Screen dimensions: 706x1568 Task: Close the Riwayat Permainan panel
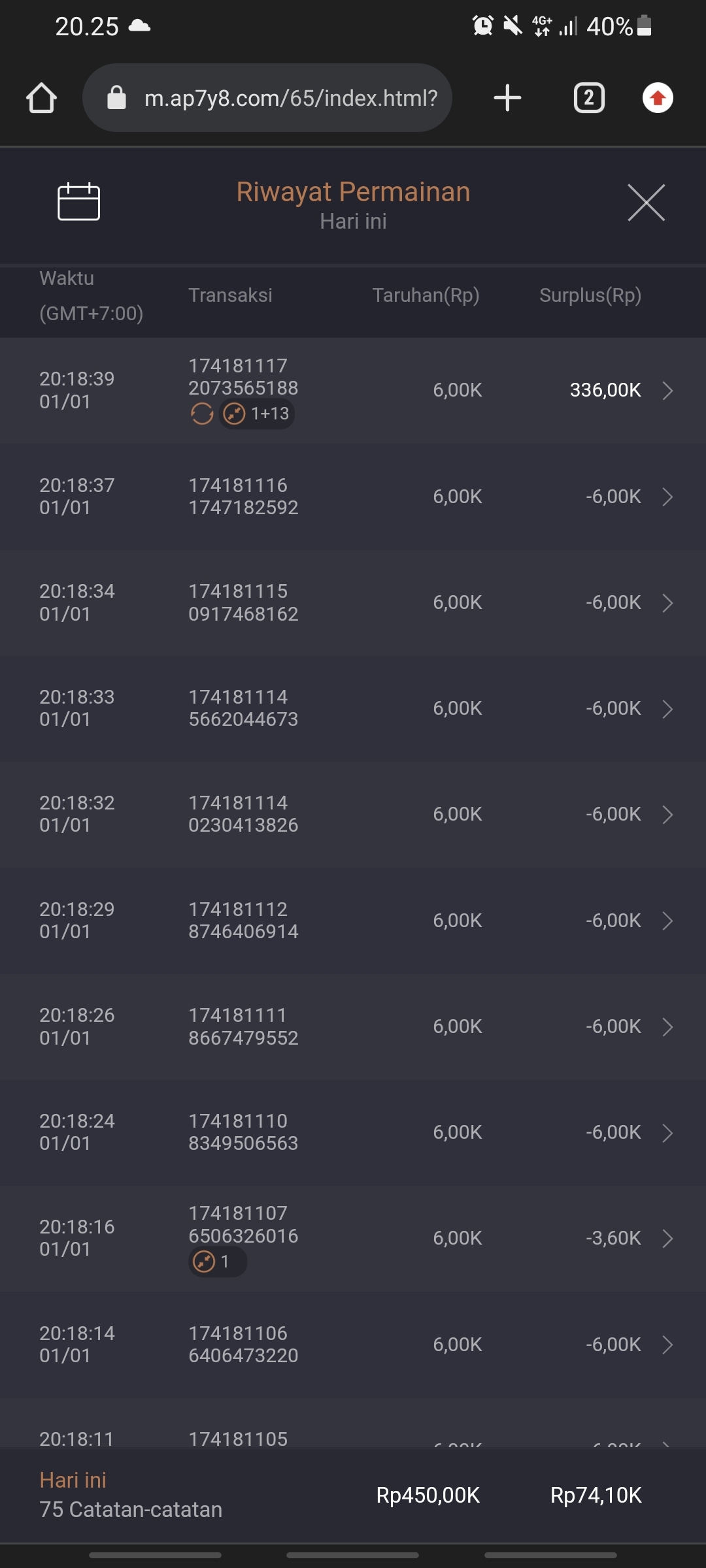[646, 203]
